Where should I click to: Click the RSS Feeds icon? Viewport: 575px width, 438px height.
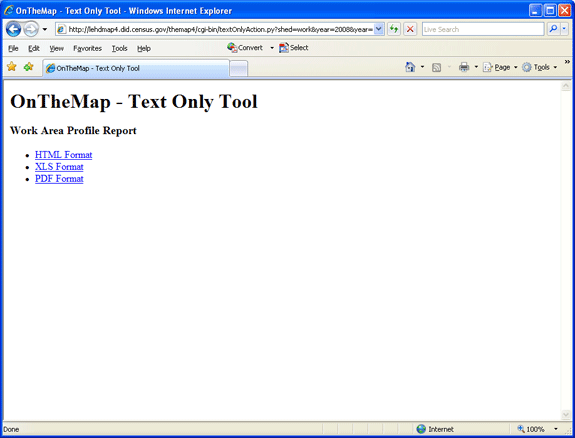coord(436,67)
